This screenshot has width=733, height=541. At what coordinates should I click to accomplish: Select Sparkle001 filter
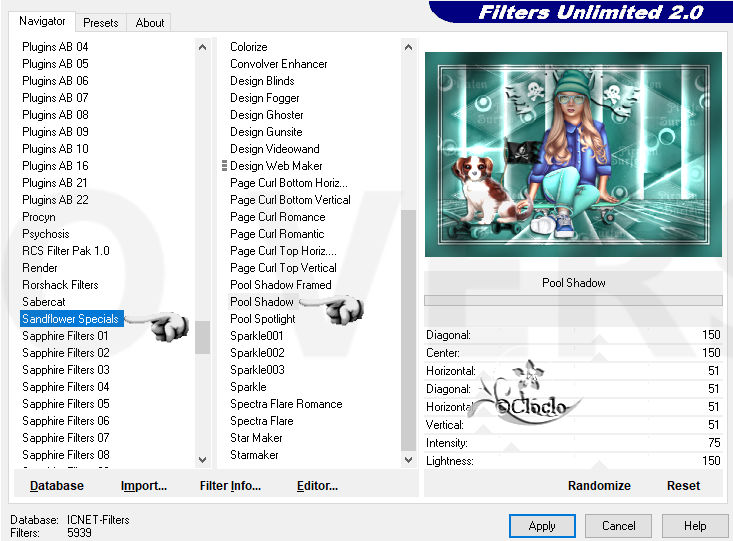coord(257,336)
